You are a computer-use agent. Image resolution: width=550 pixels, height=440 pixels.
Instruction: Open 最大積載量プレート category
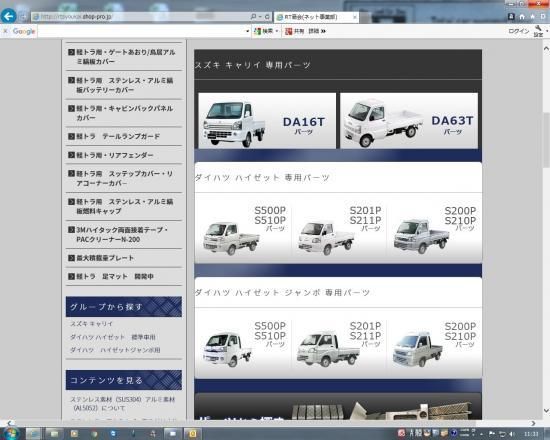(124, 258)
